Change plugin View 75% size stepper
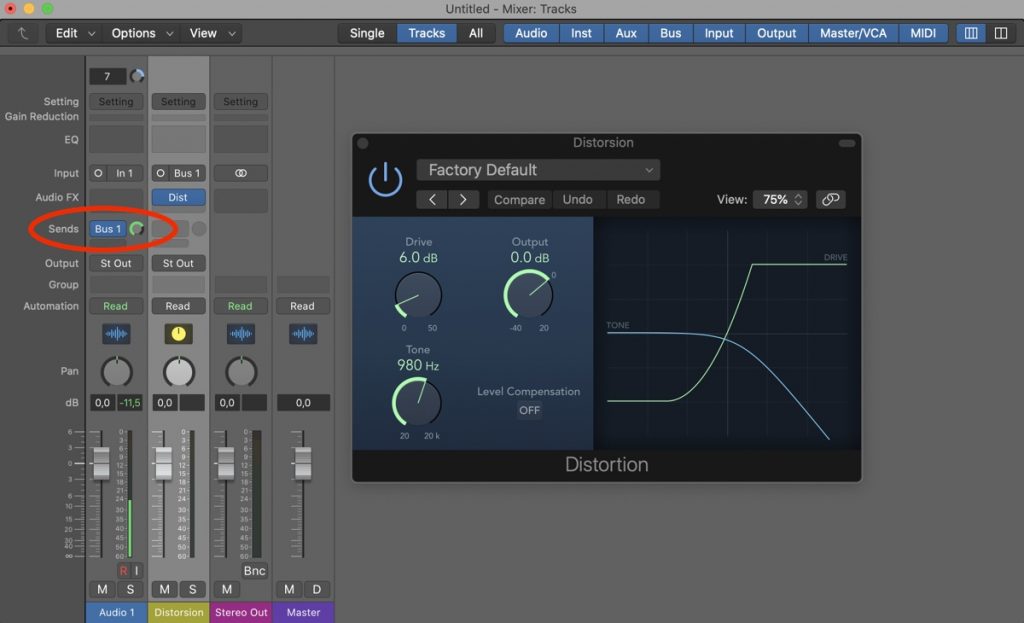The height and width of the screenshot is (623, 1024). coord(780,199)
